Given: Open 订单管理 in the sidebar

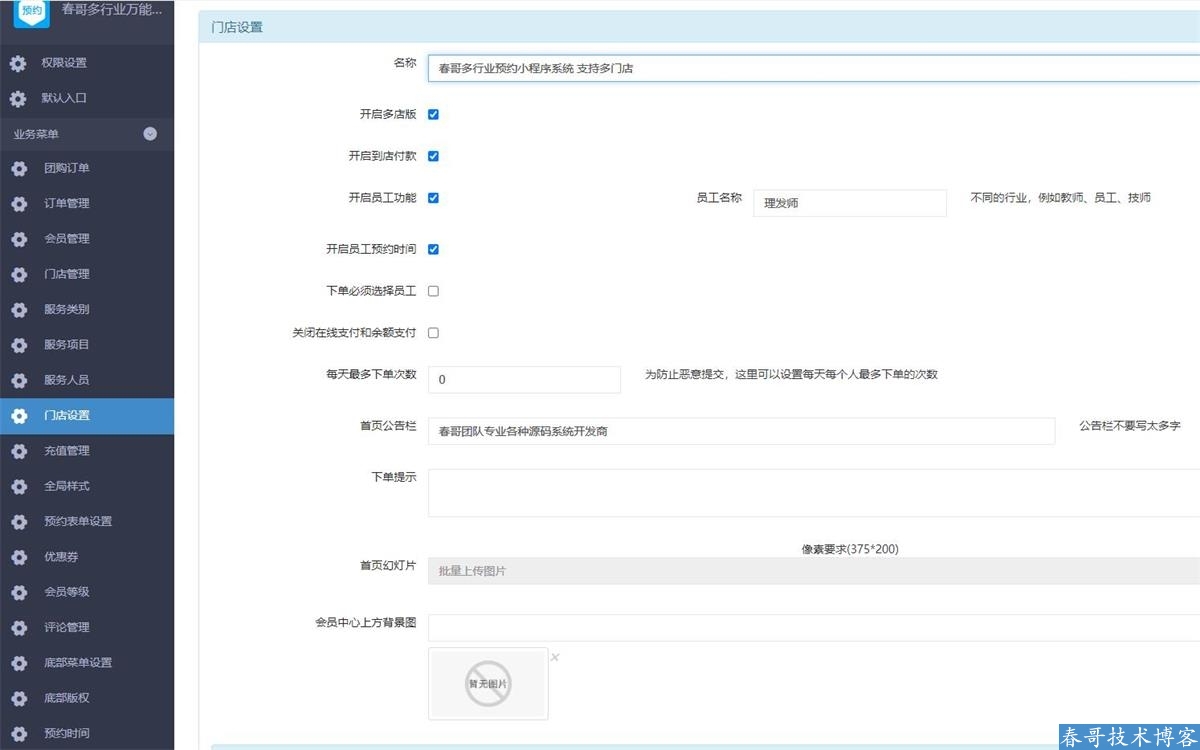Looking at the screenshot, I should (66, 203).
